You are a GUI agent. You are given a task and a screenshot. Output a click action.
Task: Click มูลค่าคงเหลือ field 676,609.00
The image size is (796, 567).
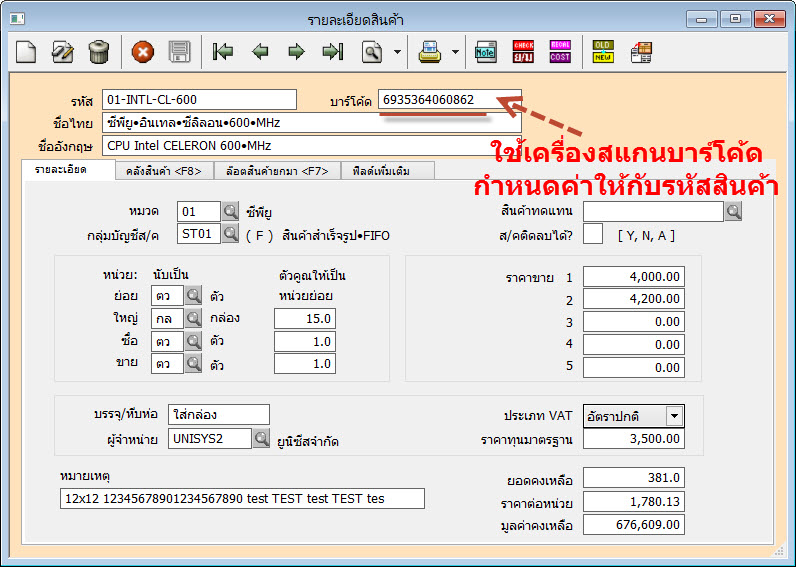pos(634,524)
